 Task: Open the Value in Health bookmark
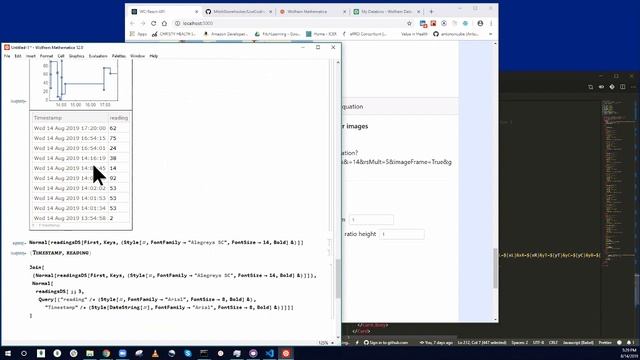[414, 34]
